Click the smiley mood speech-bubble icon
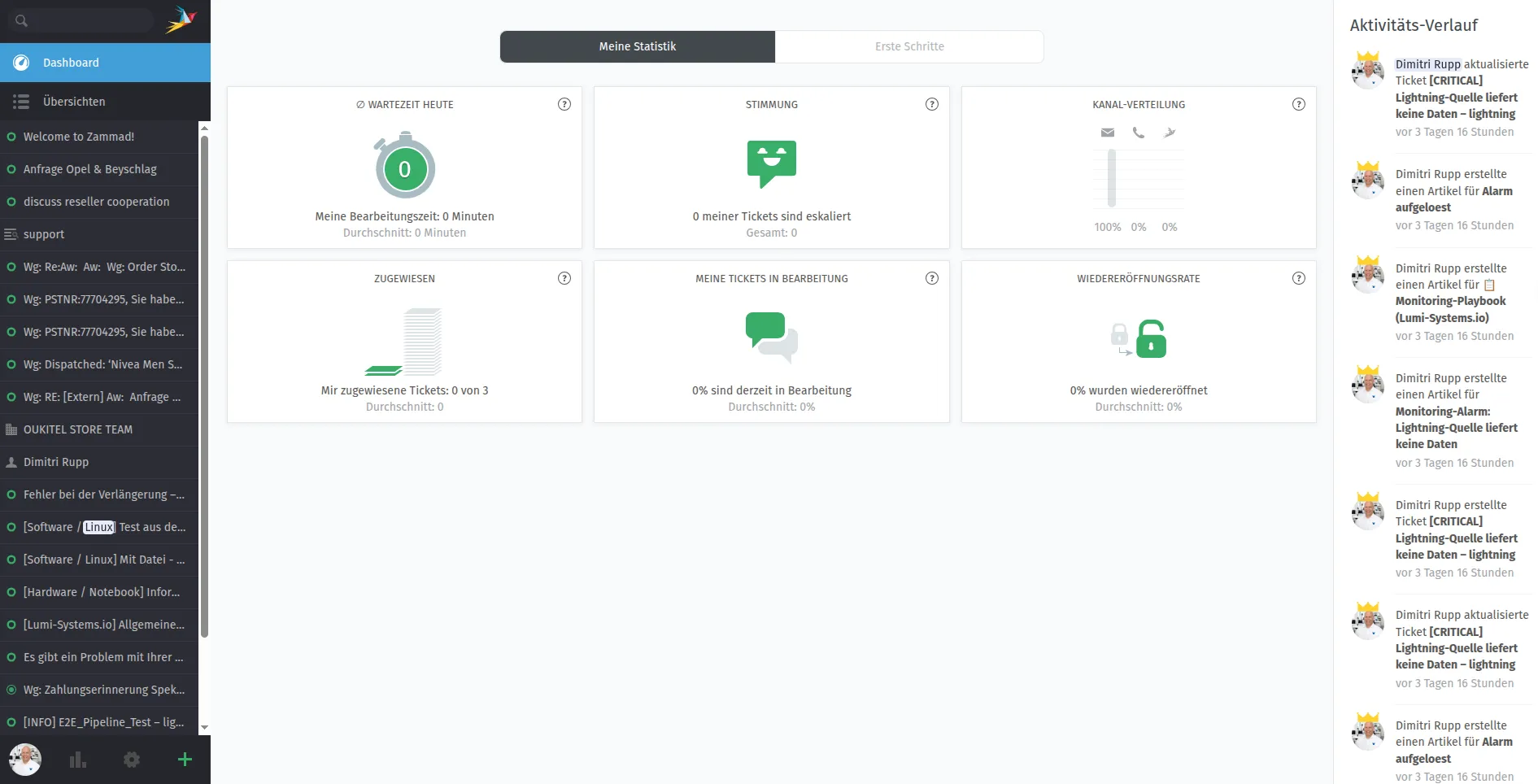 [772, 163]
